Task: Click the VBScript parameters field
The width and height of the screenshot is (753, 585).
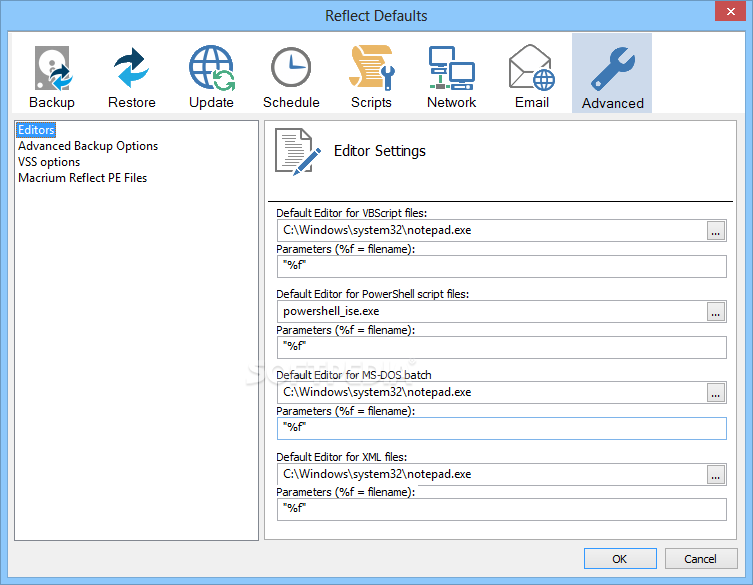Action: pos(501,267)
